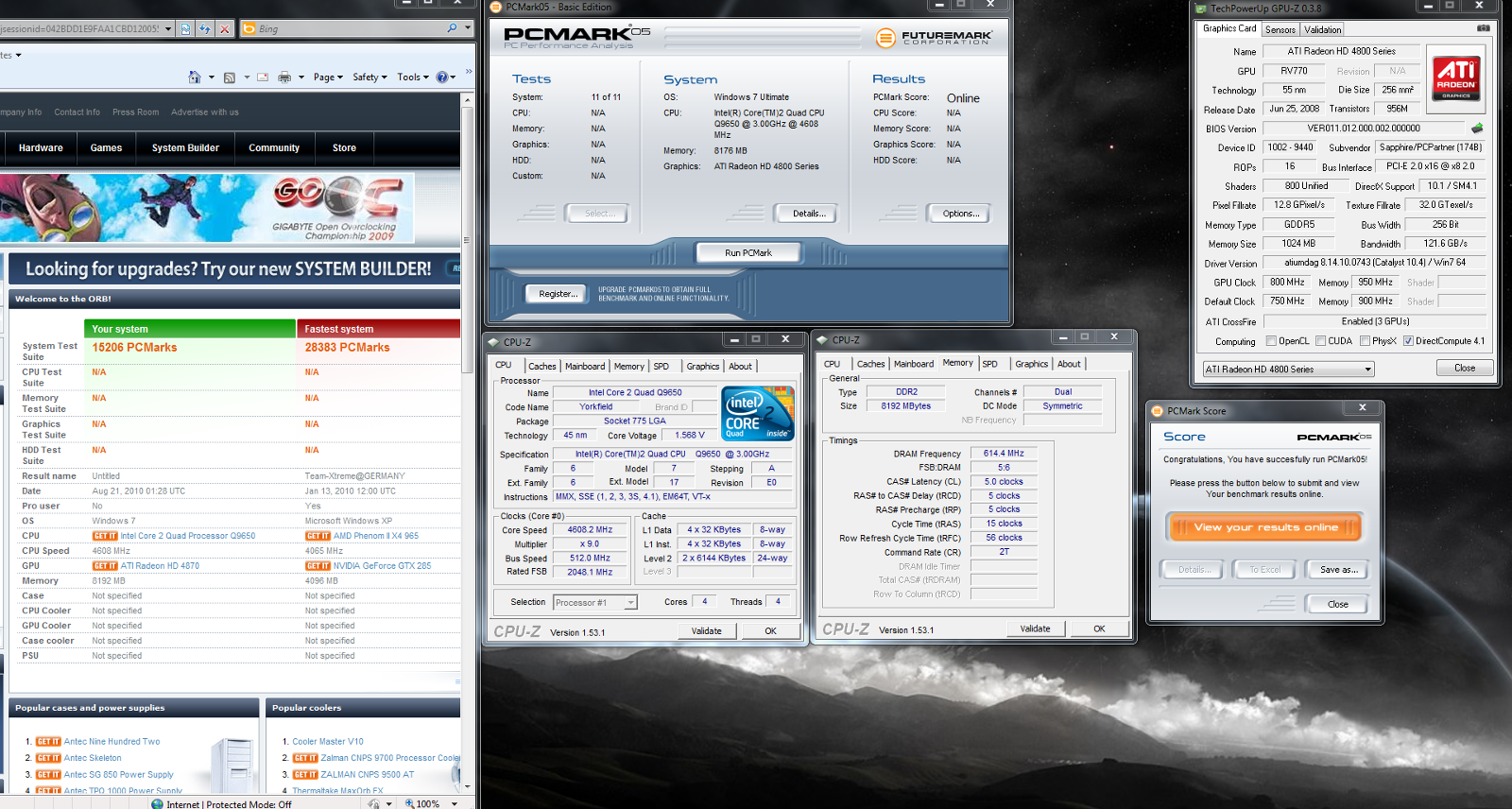Click the refresh icon in browser address bar
Viewport: 1512px width, 809px height.
[204, 28]
